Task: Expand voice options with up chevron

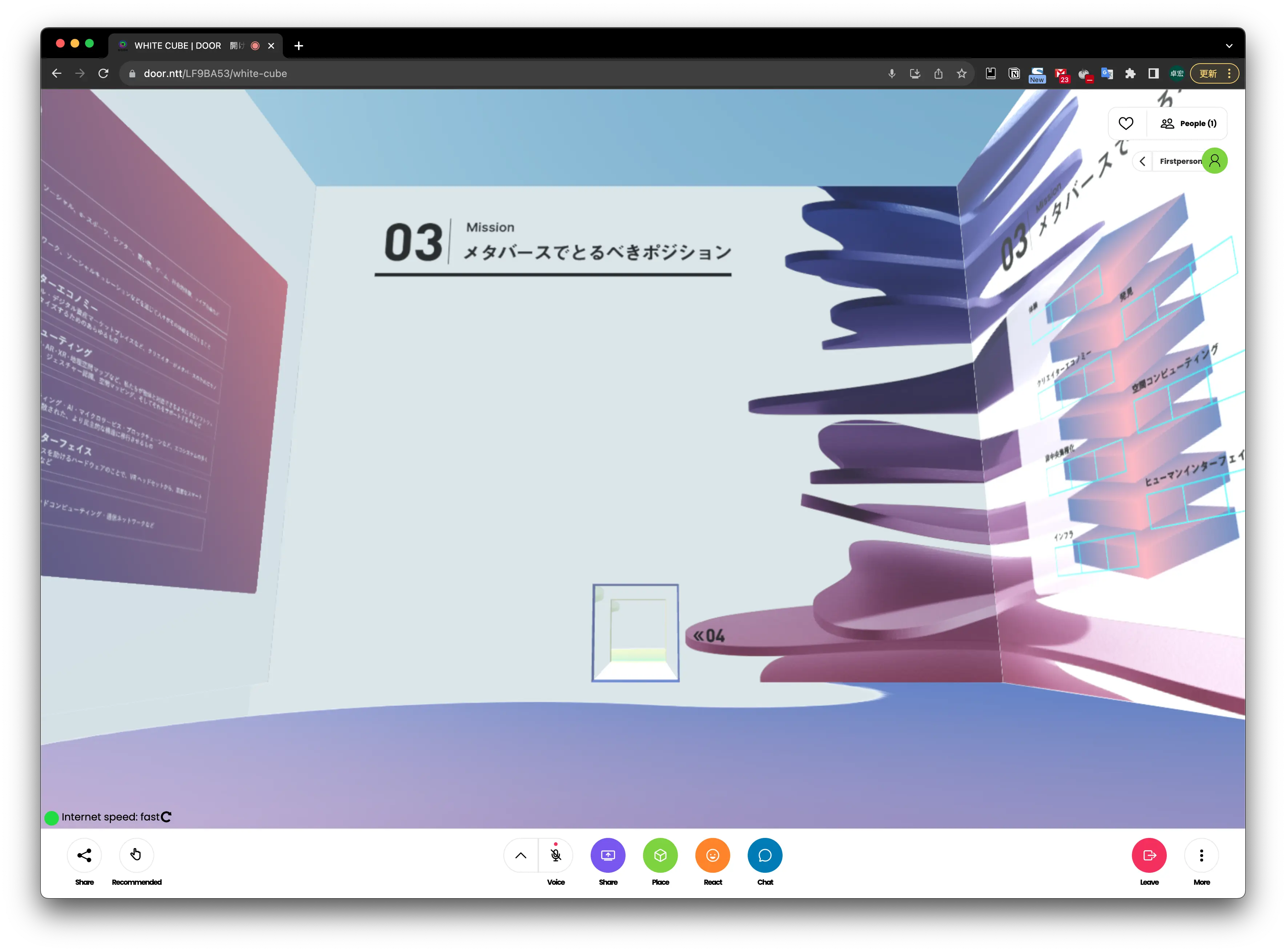Action: pyautogui.click(x=521, y=855)
